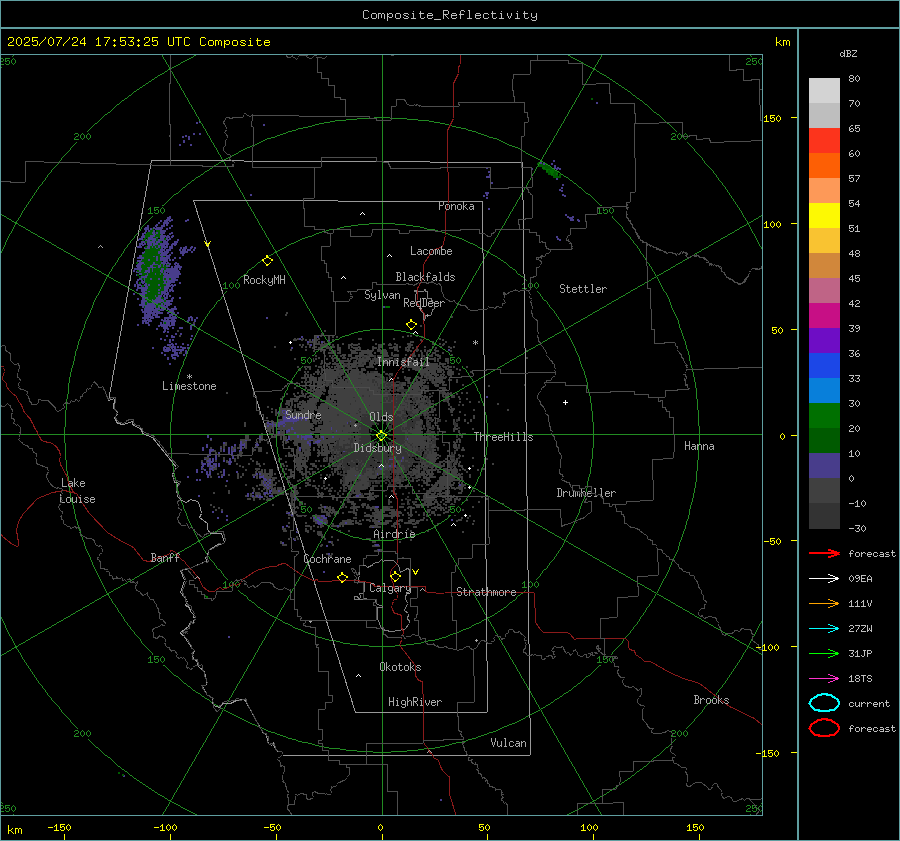The height and width of the screenshot is (841, 900).
Task: Click the yellow diamond marker near RockyMH
Action: [267, 261]
